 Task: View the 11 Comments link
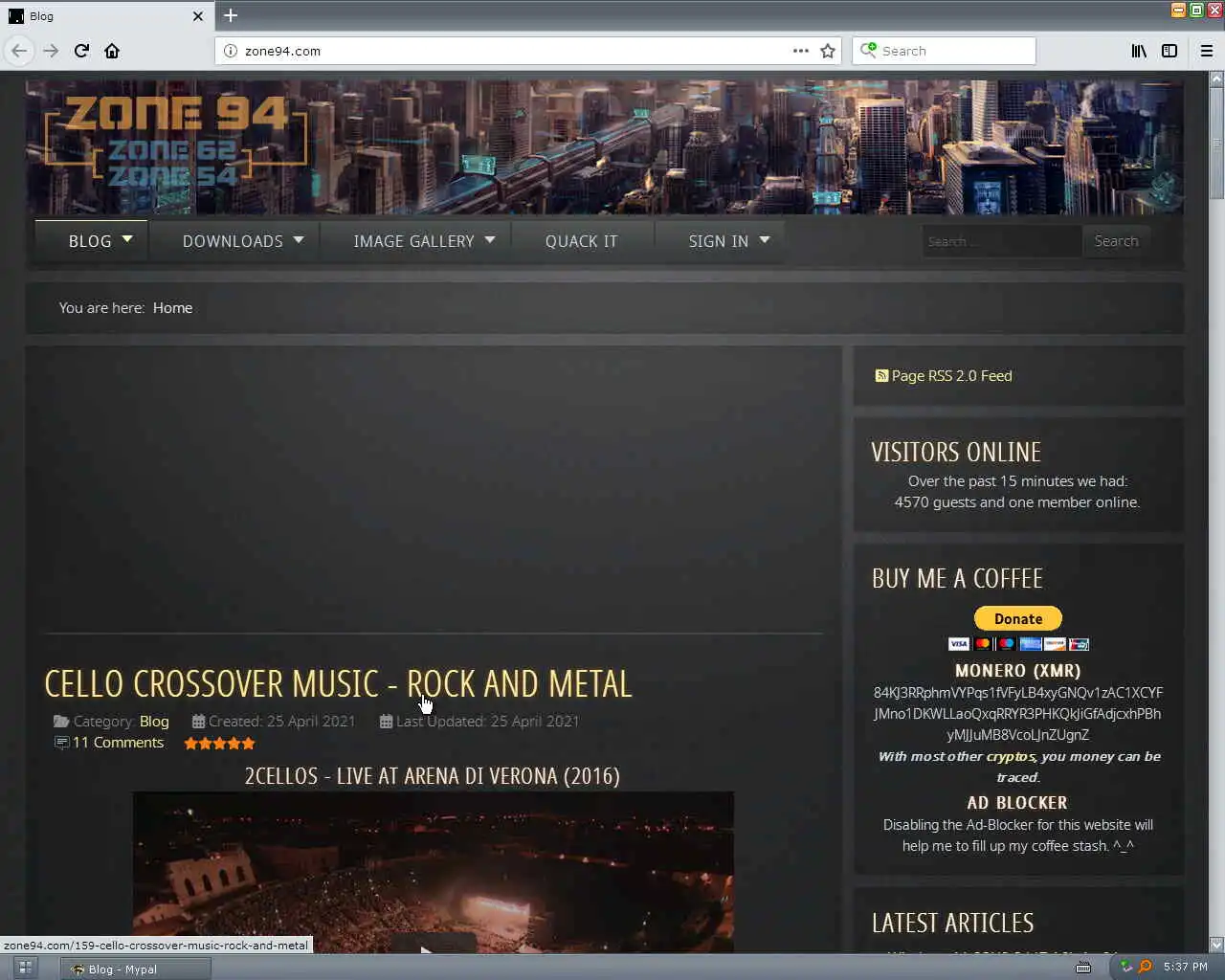pos(118,742)
